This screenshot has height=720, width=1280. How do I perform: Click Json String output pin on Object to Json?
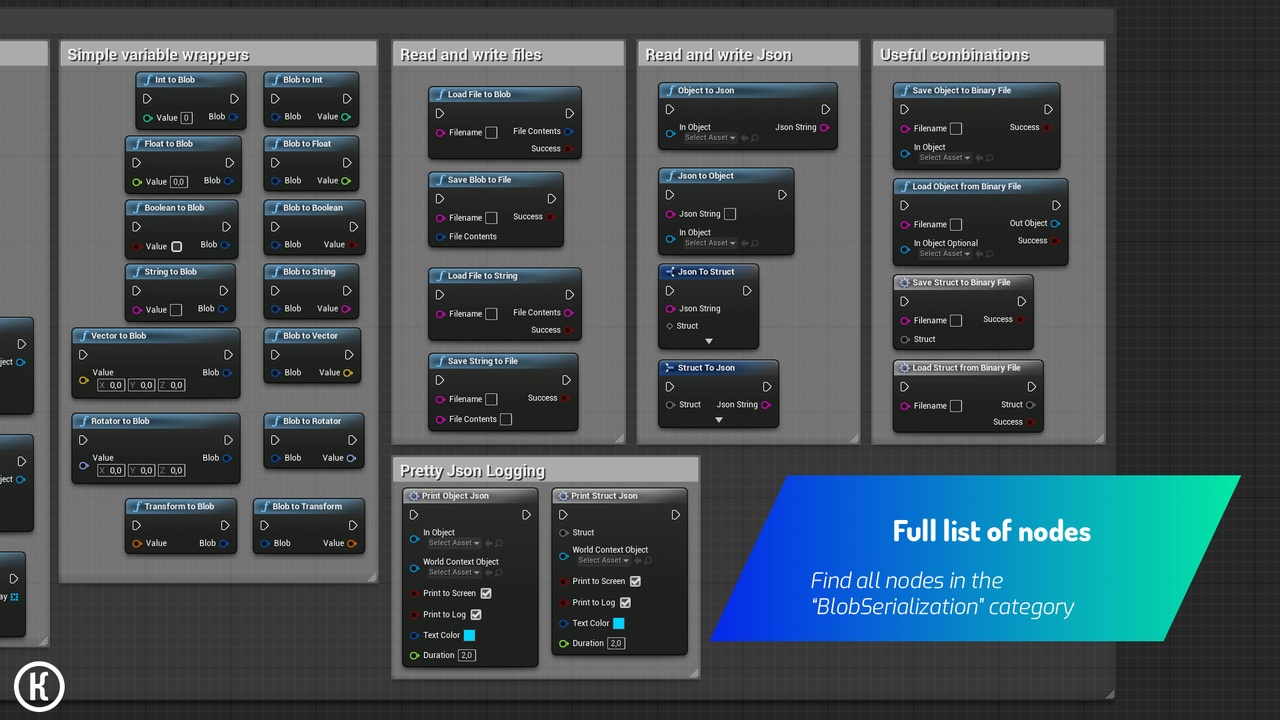click(x=825, y=128)
